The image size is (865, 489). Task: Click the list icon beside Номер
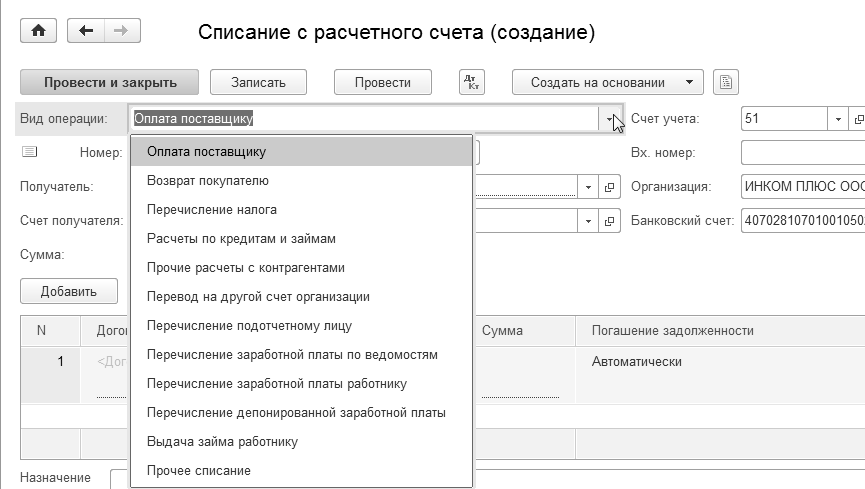pyautogui.click(x=29, y=152)
